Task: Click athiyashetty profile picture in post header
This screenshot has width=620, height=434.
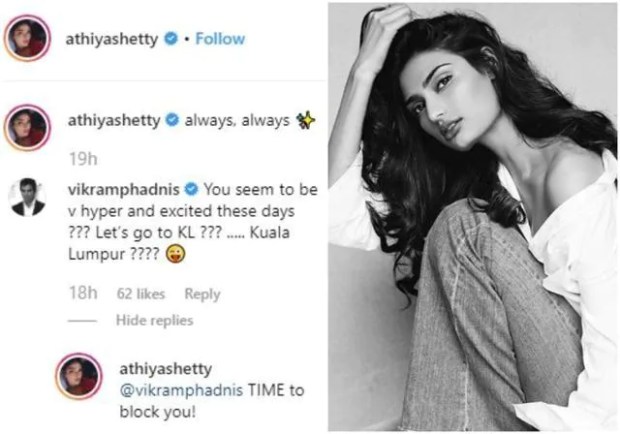Action: tap(27, 38)
